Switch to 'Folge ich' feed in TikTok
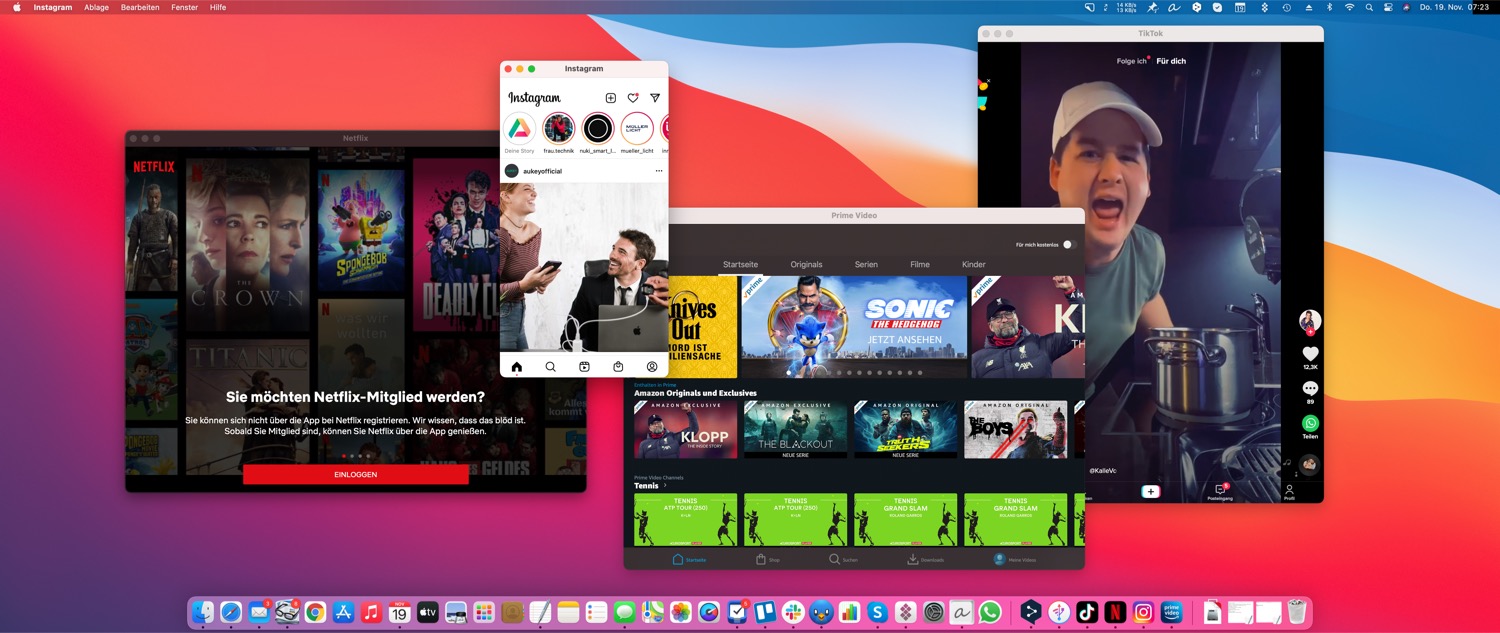This screenshot has width=1500, height=633. pyautogui.click(x=1131, y=61)
